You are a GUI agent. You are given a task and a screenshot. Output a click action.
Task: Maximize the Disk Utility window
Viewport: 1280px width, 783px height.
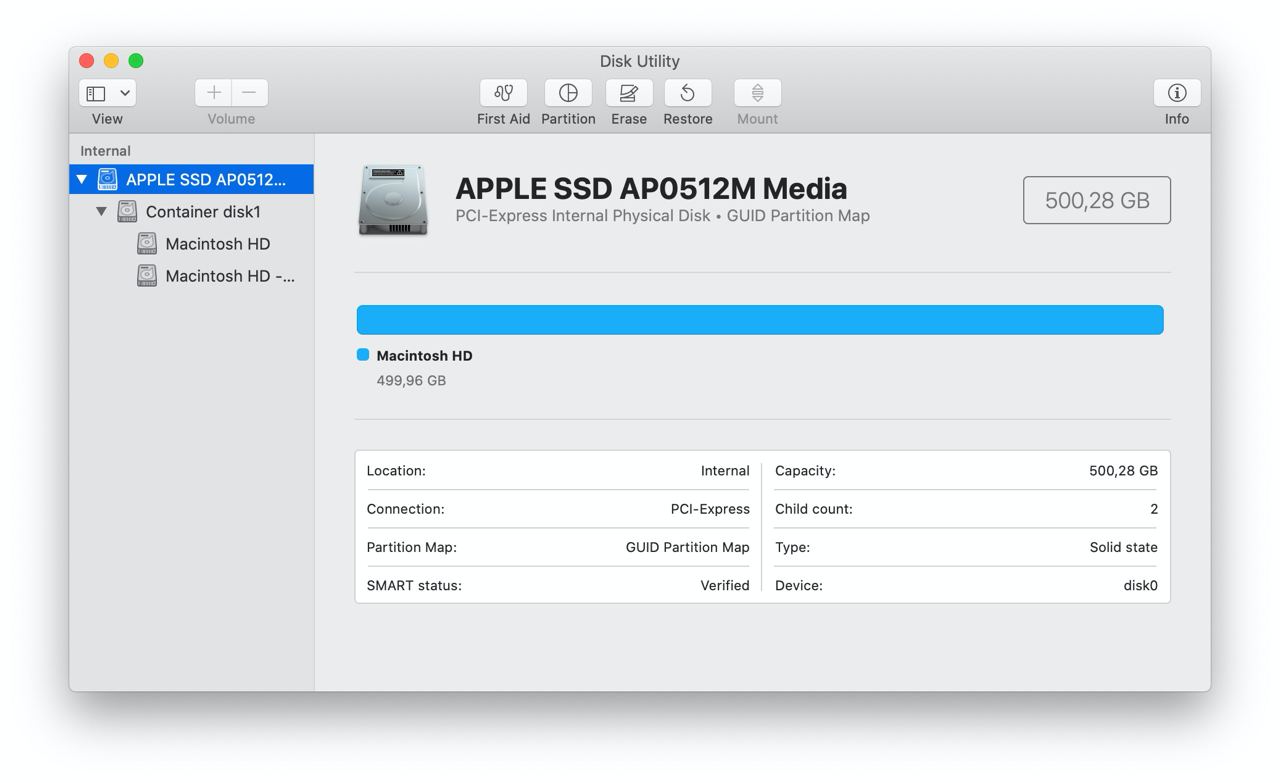click(136, 61)
